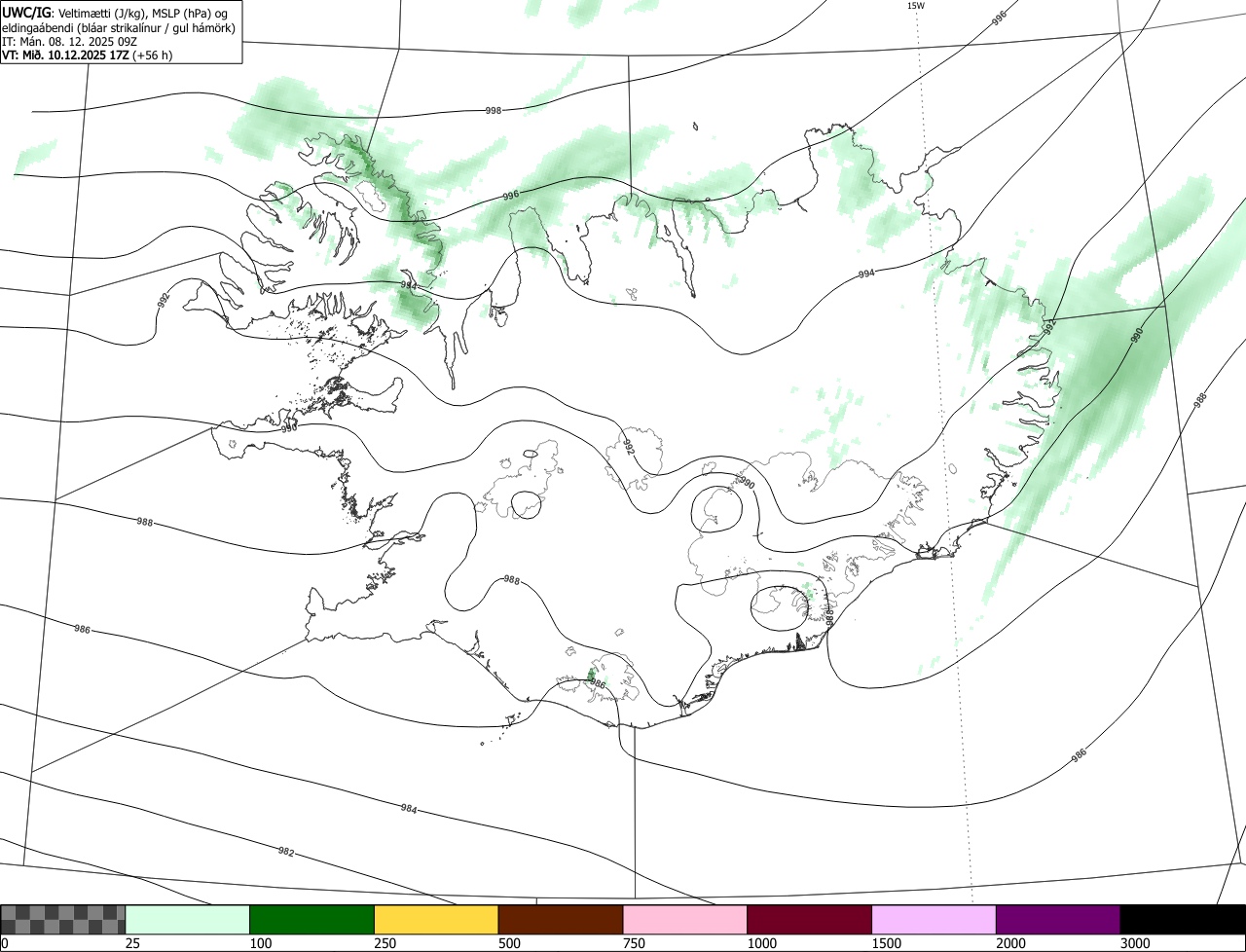Viewport: 1246px width, 952px height.
Task: Click the 'VT: Mið. 10.12.2025 17Z' valid time
Action: click(65, 55)
